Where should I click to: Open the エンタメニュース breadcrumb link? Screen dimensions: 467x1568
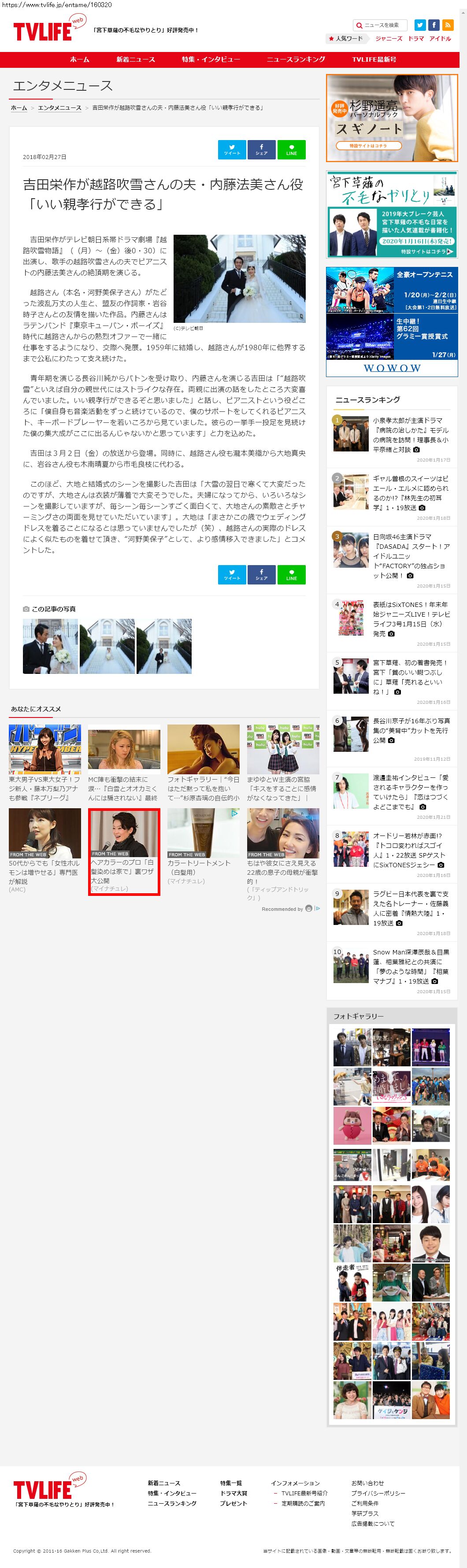tap(59, 108)
